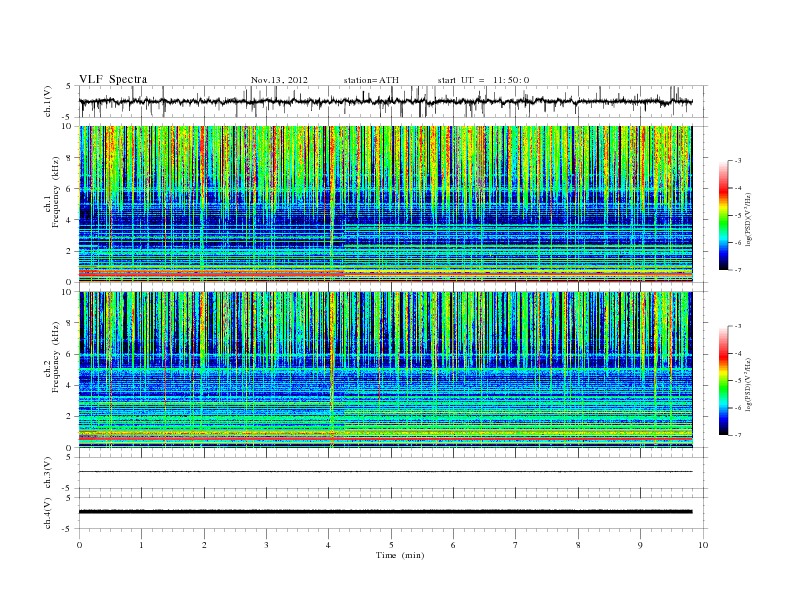
Task: Click the '10' tick on the time axis
Action: click(x=703, y=545)
